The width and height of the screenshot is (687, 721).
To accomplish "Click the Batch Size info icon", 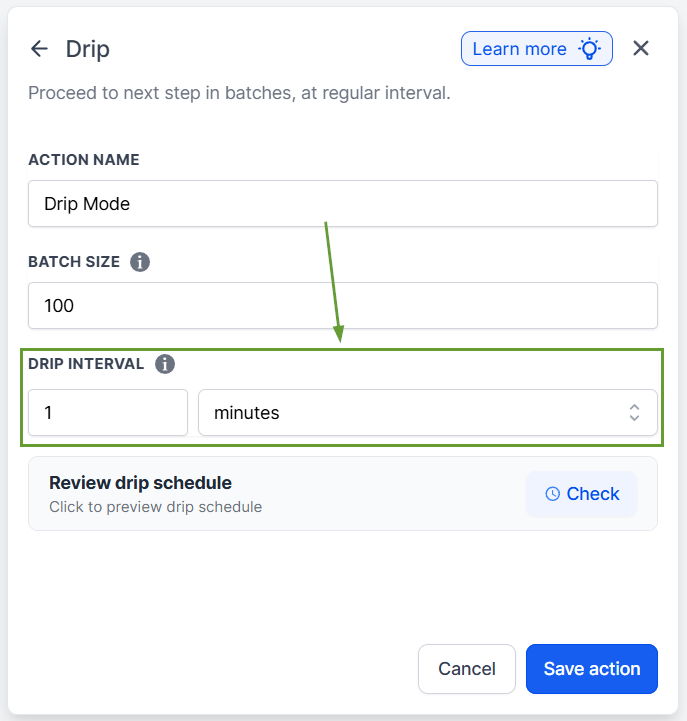I will (x=140, y=262).
